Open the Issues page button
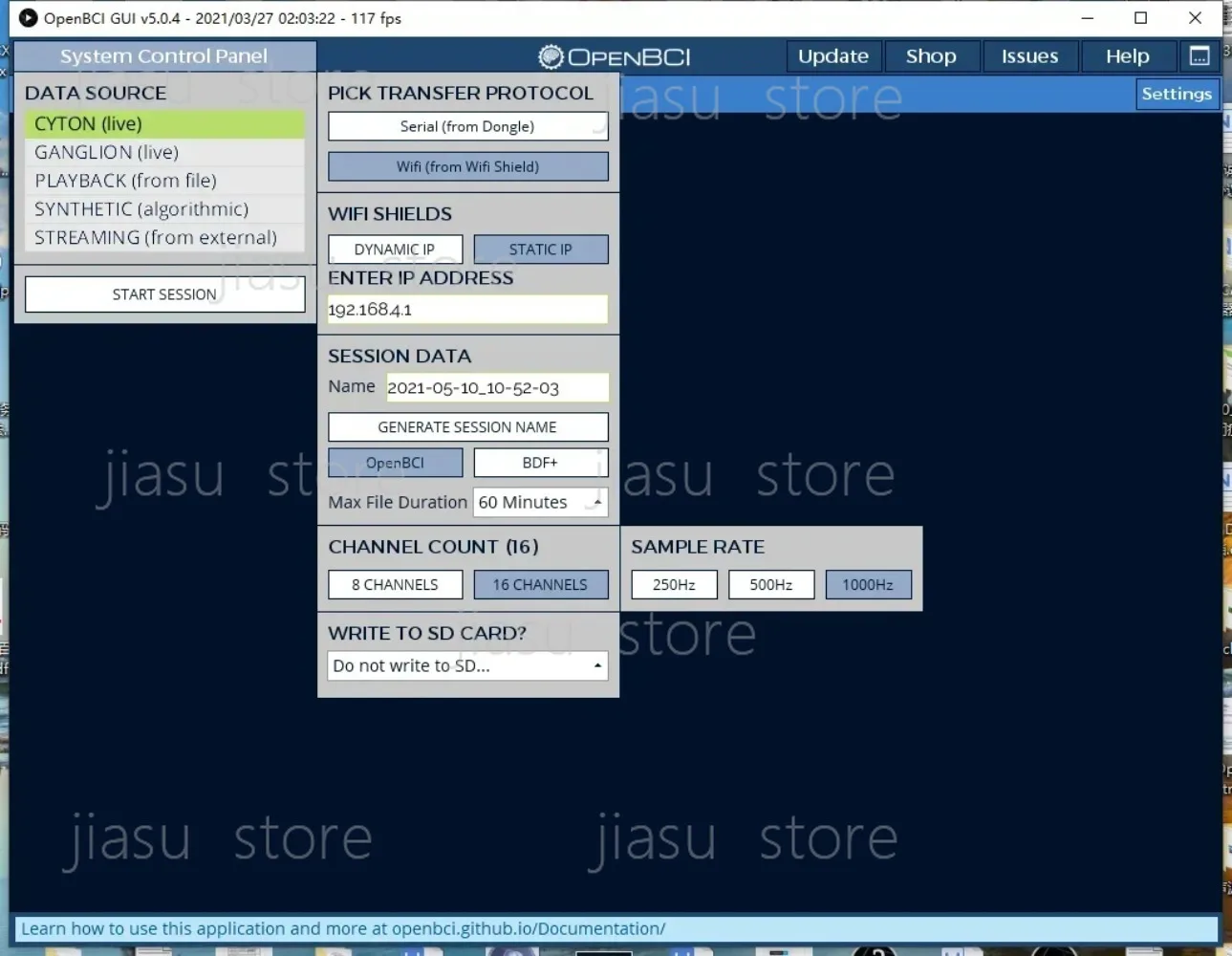Viewport: 1232px width, 956px height. tap(1030, 56)
